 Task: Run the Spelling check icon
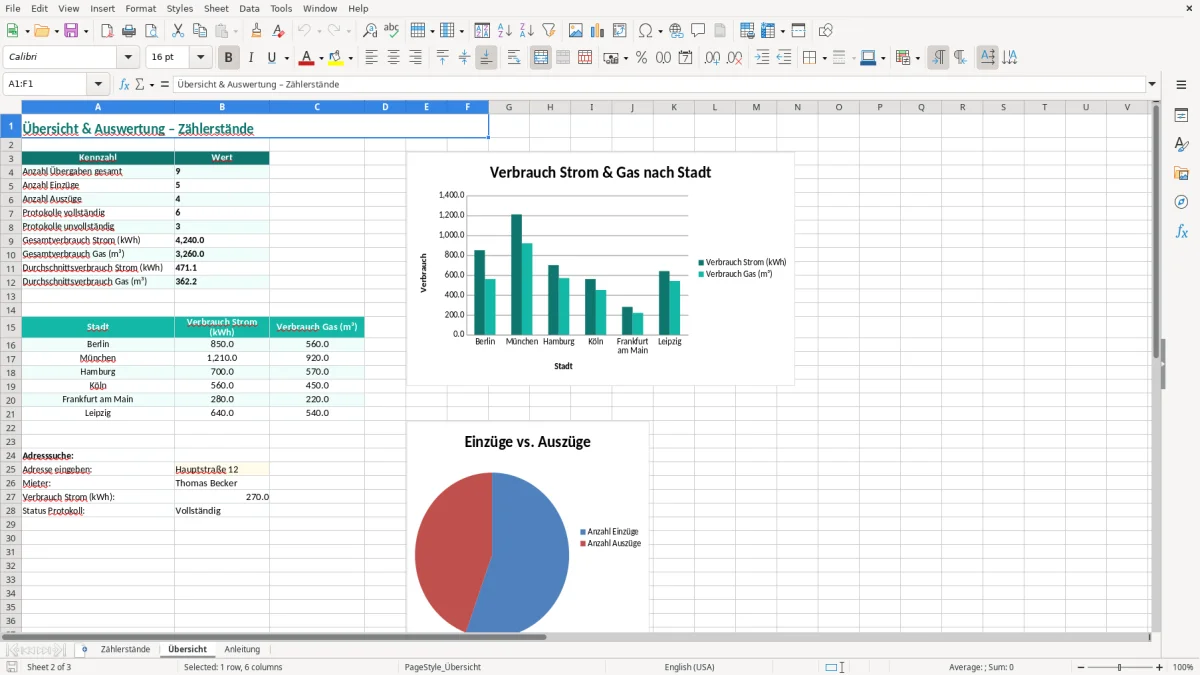[x=392, y=31]
